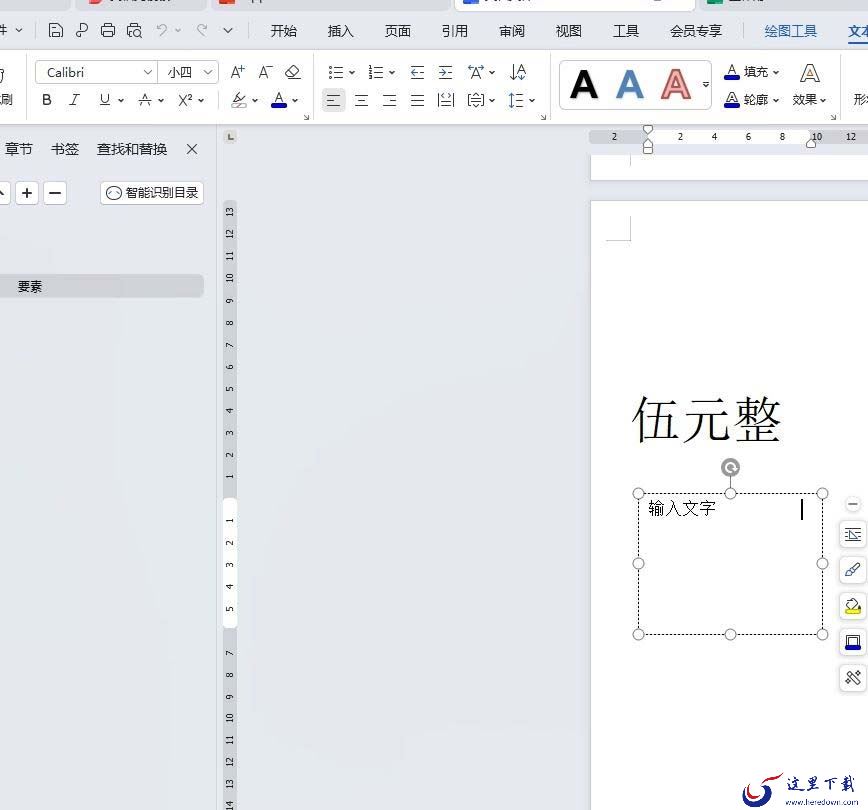Toggle Bold formatting
Image resolution: width=868 pixels, height=810 pixels.
(47, 100)
